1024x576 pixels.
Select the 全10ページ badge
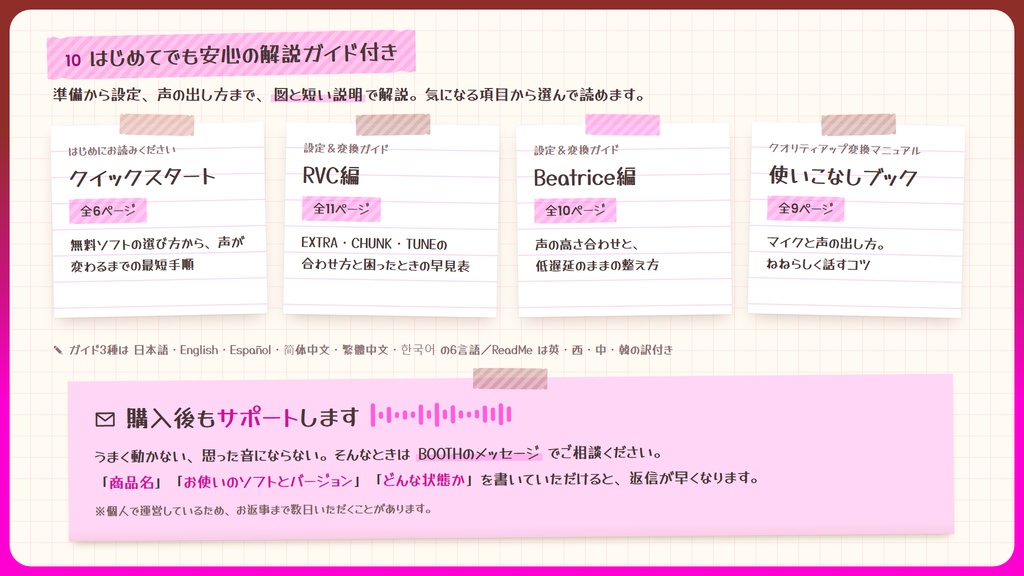575,210
